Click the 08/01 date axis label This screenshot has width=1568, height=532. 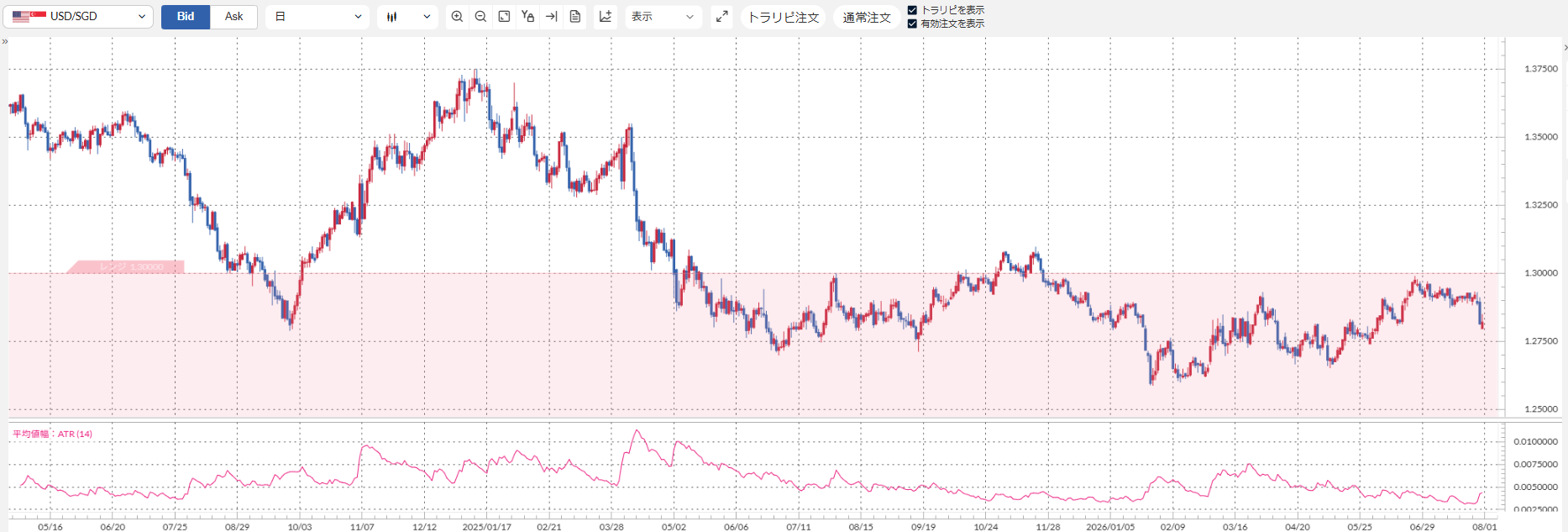coord(1485,527)
